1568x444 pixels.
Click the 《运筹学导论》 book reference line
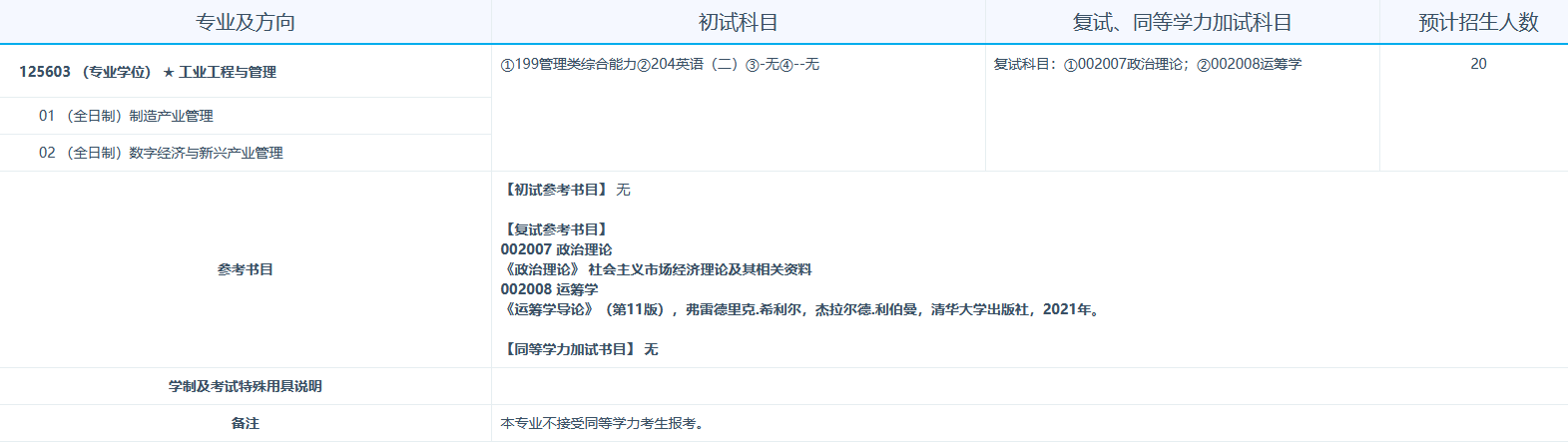click(800, 309)
